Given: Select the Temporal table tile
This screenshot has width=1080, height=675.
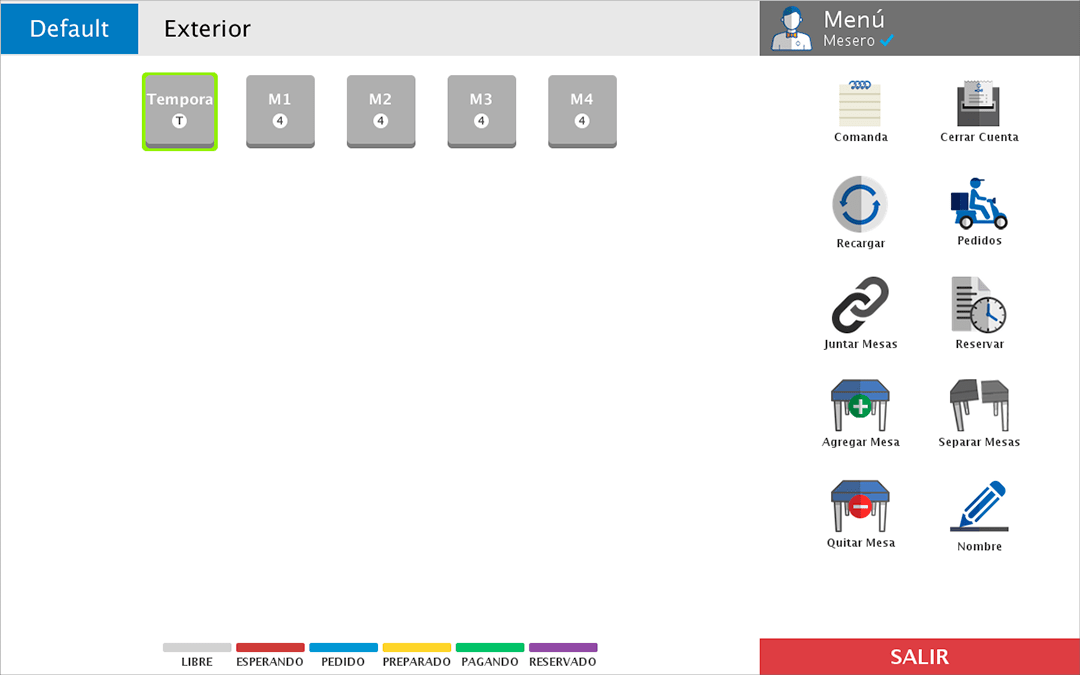Looking at the screenshot, I should [x=180, y=111].
